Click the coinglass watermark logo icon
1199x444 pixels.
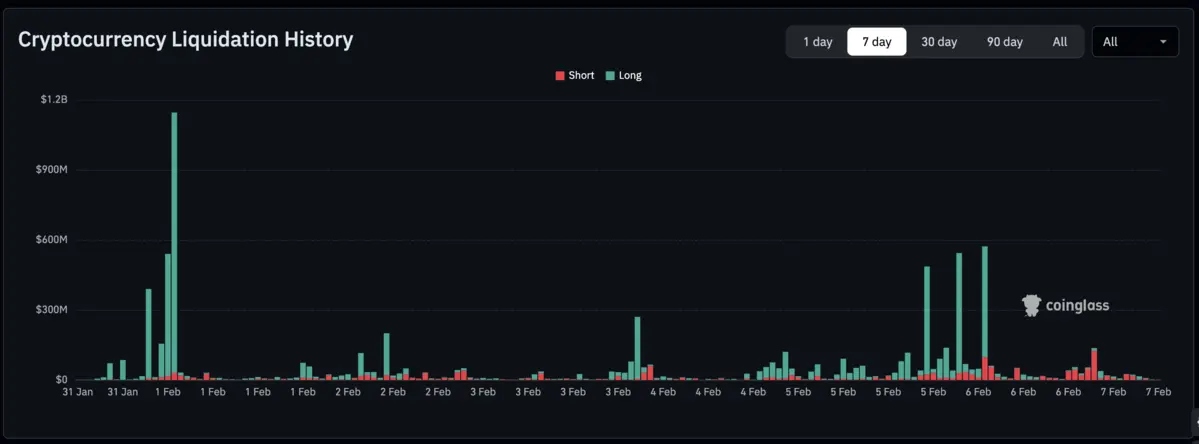pyautogui.click(x=1032, y=306)
